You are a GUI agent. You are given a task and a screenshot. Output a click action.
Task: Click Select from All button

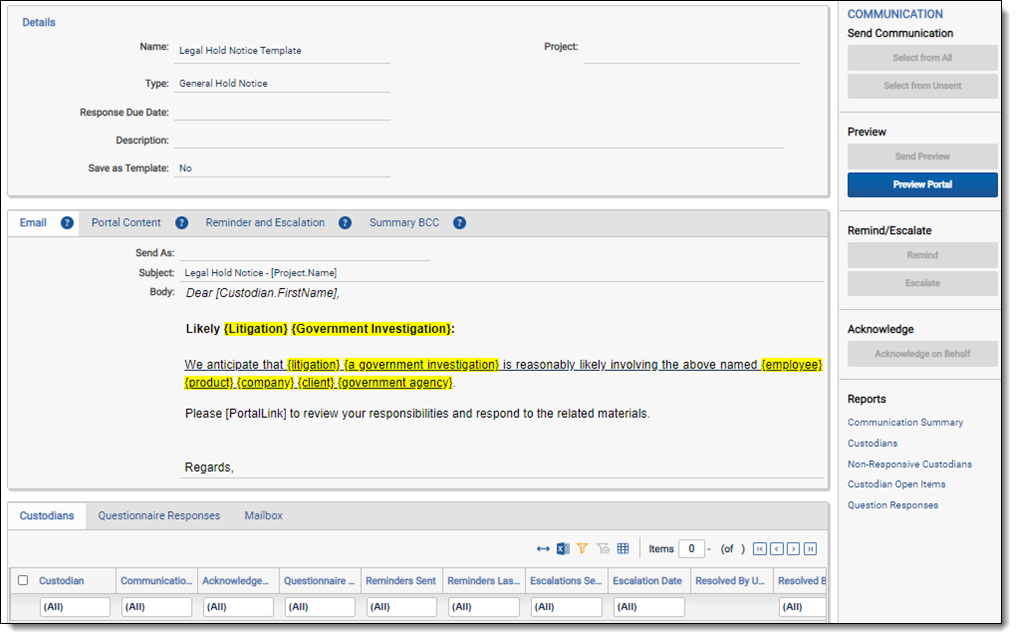tap(922, 58)
